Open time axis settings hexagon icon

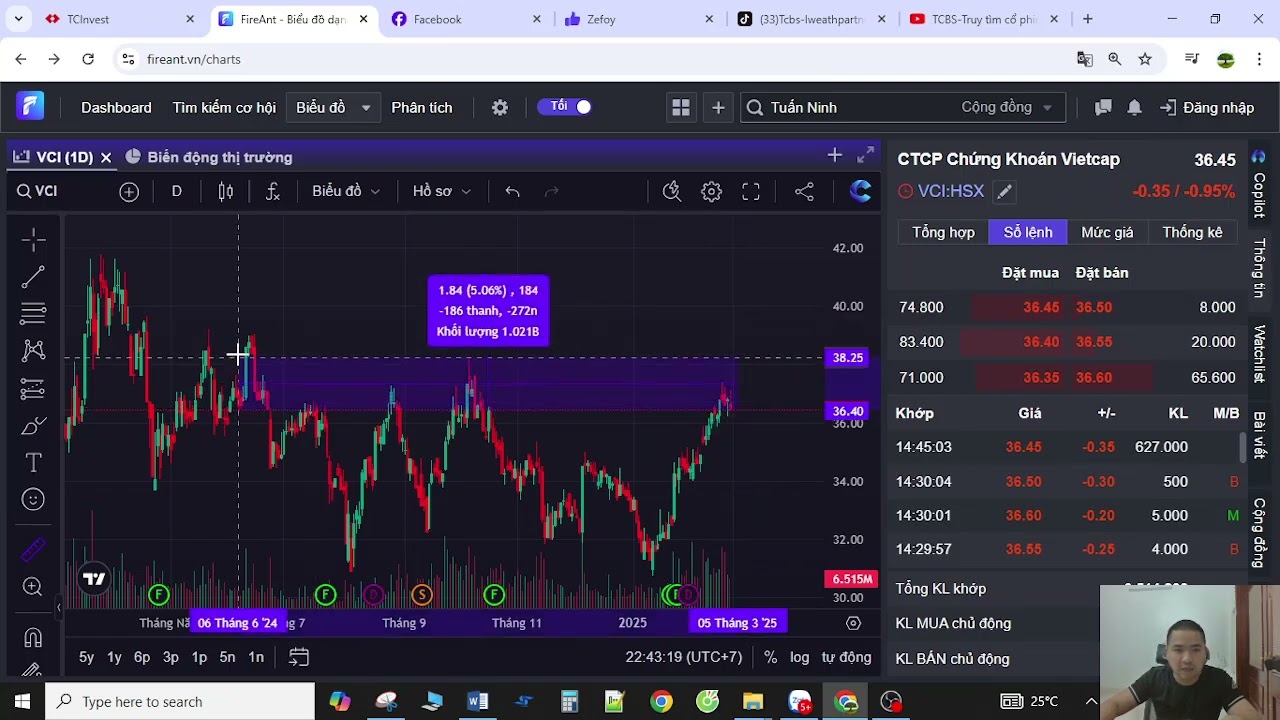coord(853,622)
